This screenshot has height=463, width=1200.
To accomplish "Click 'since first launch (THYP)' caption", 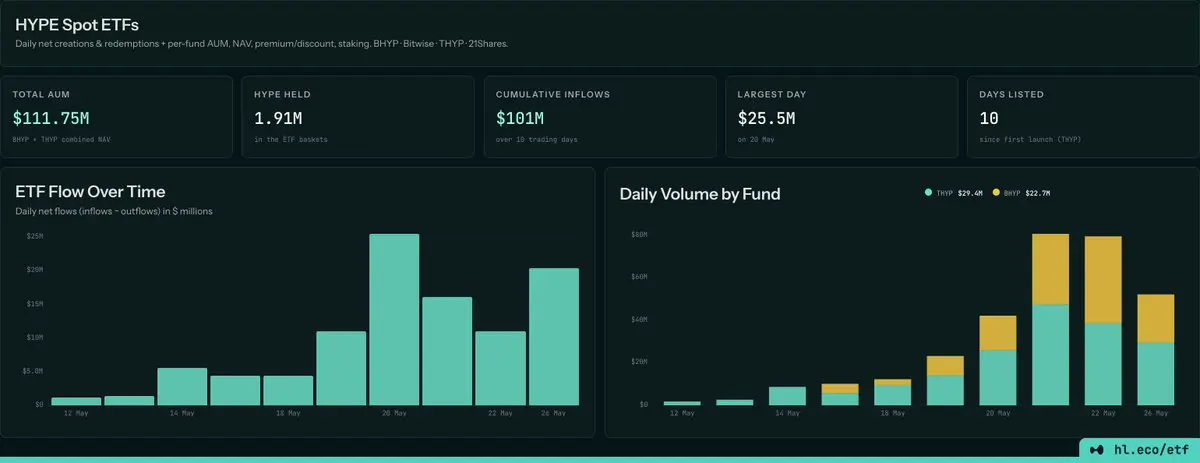I will pos(1030,139).
